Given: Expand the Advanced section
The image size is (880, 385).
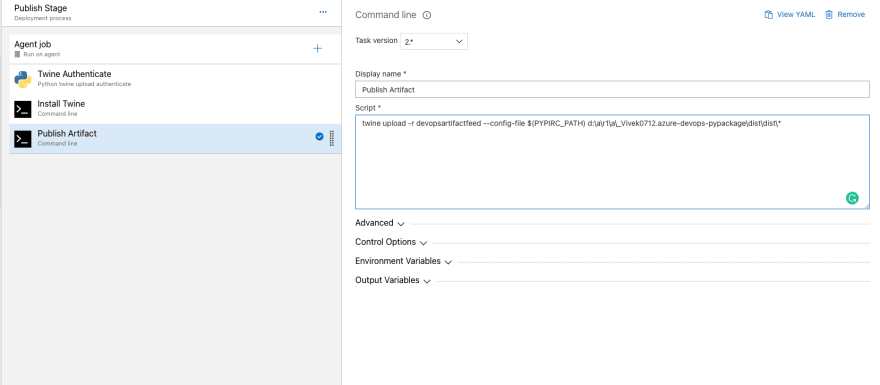Looking at the screenshot, I should coord(380,223).
